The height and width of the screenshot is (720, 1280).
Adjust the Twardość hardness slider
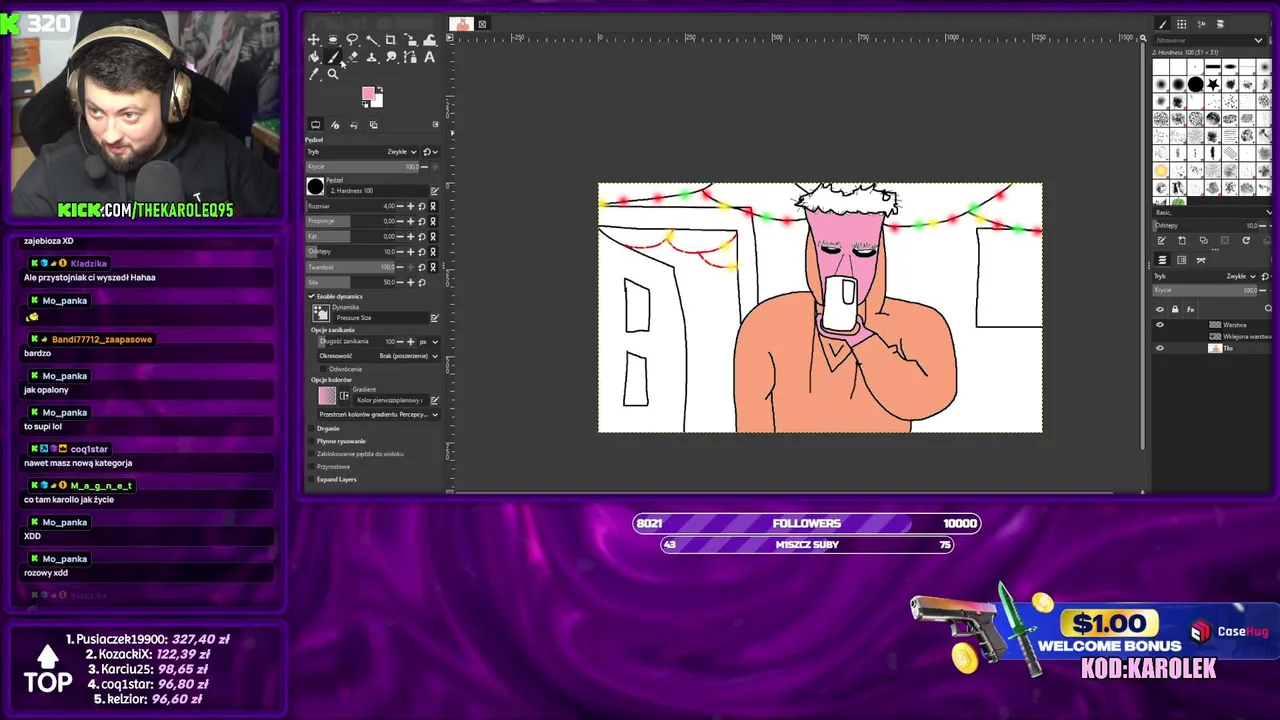coord(350,267)
